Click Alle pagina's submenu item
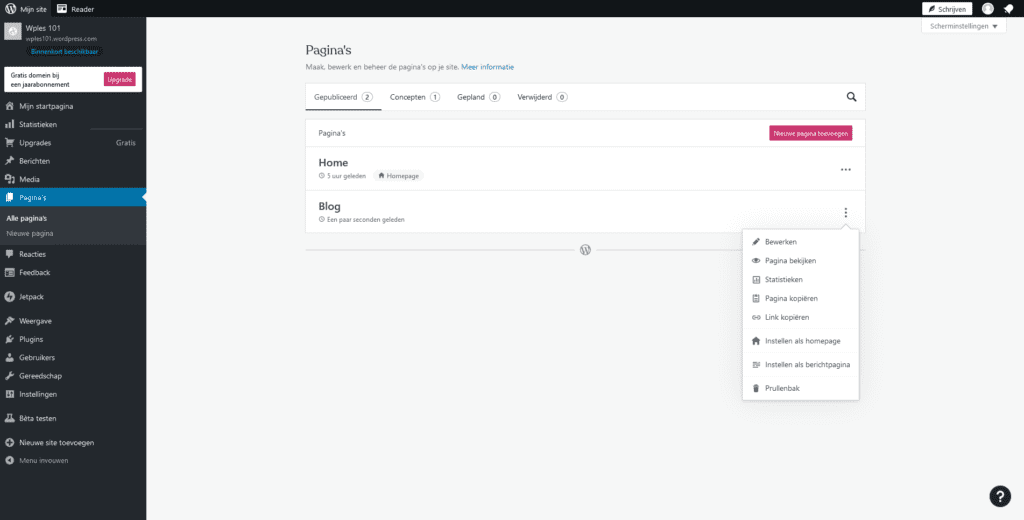This screenshot has width=1024, height=520. click(x=27, y=218)
